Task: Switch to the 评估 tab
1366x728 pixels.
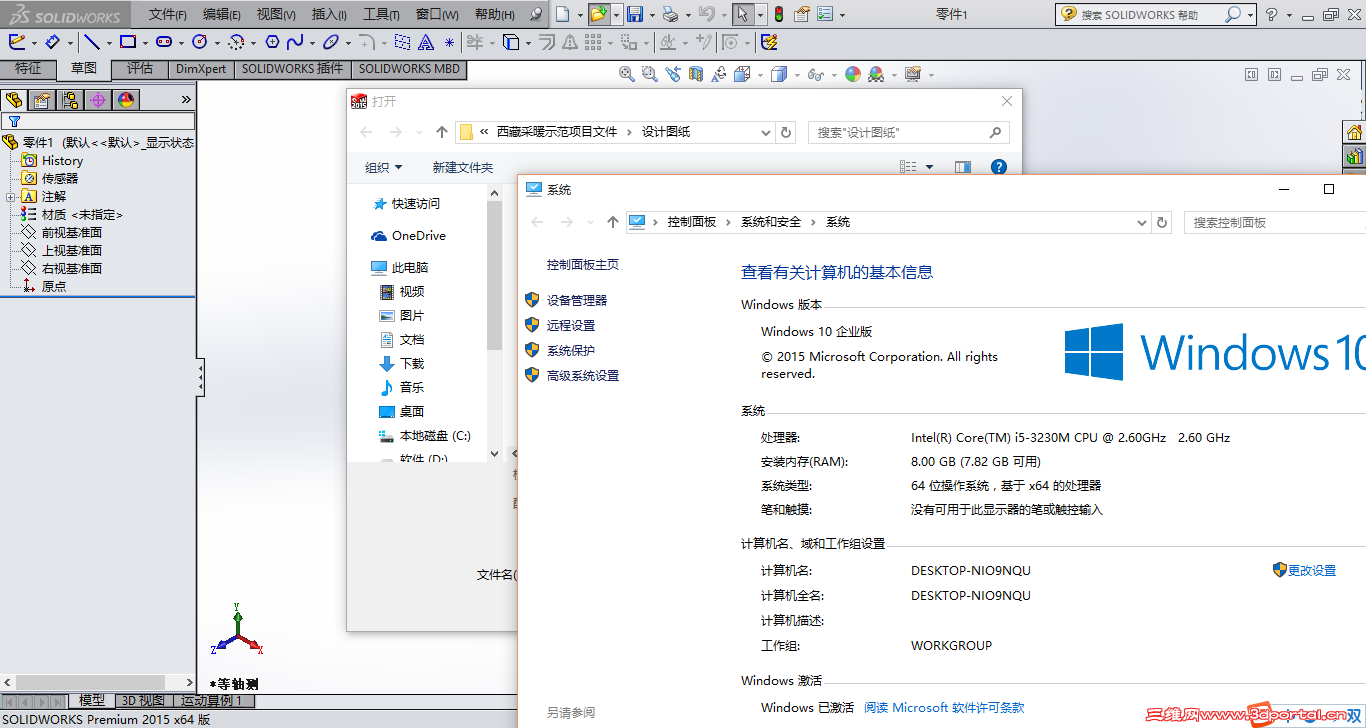Action: [x=140, y=69]
